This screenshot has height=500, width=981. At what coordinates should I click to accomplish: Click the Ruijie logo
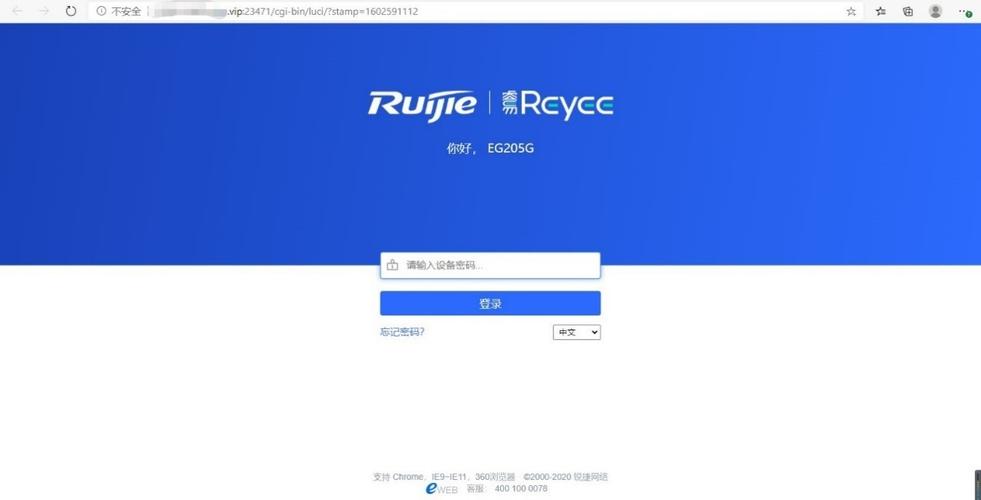pos(422,105)
